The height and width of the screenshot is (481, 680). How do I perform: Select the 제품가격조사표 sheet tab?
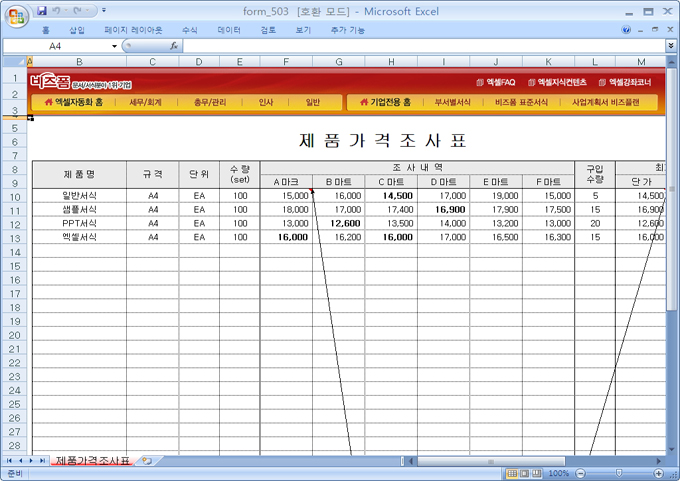point(92,461)
